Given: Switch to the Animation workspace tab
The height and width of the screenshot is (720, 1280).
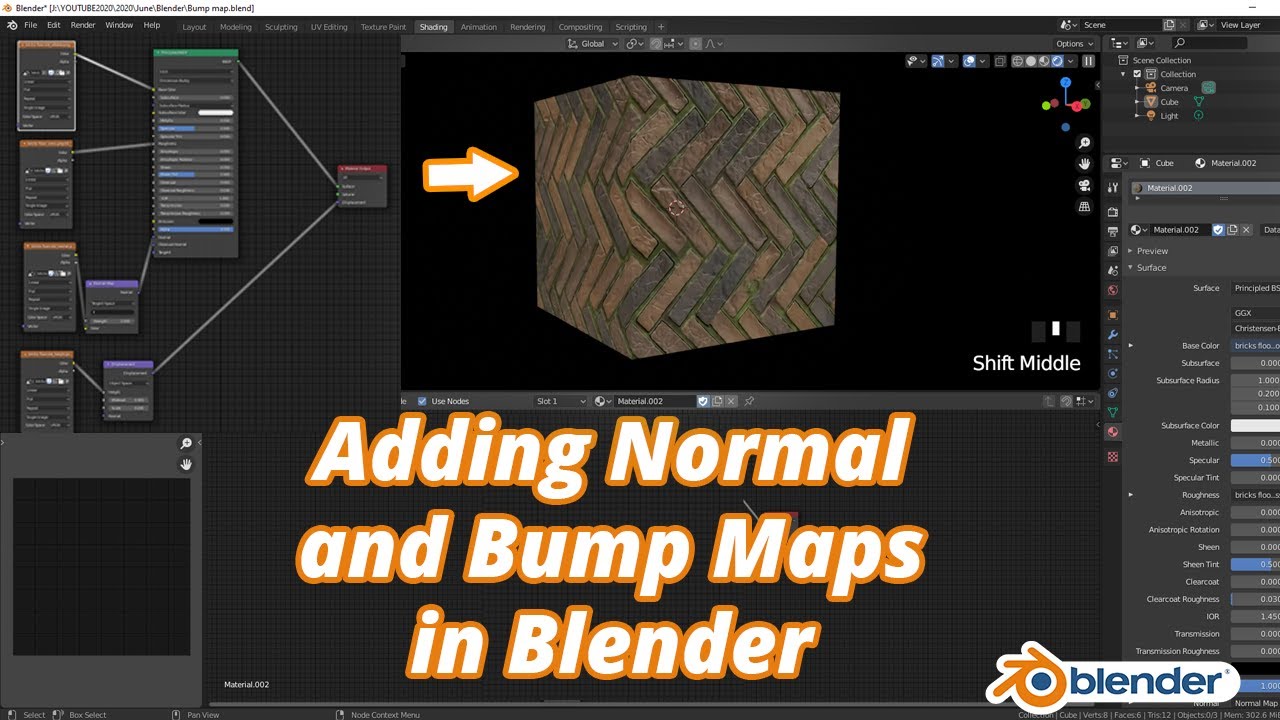Looking at the screenshot, I should tap(478, 27).
